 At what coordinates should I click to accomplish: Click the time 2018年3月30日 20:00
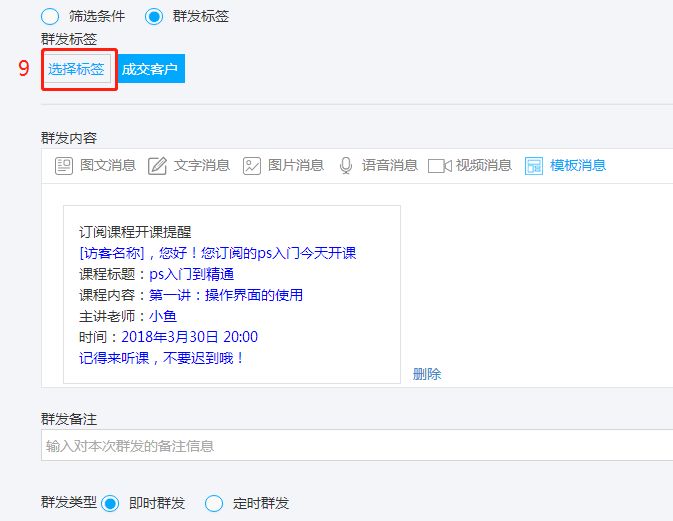pyautogui.click(x=190, y=337)
